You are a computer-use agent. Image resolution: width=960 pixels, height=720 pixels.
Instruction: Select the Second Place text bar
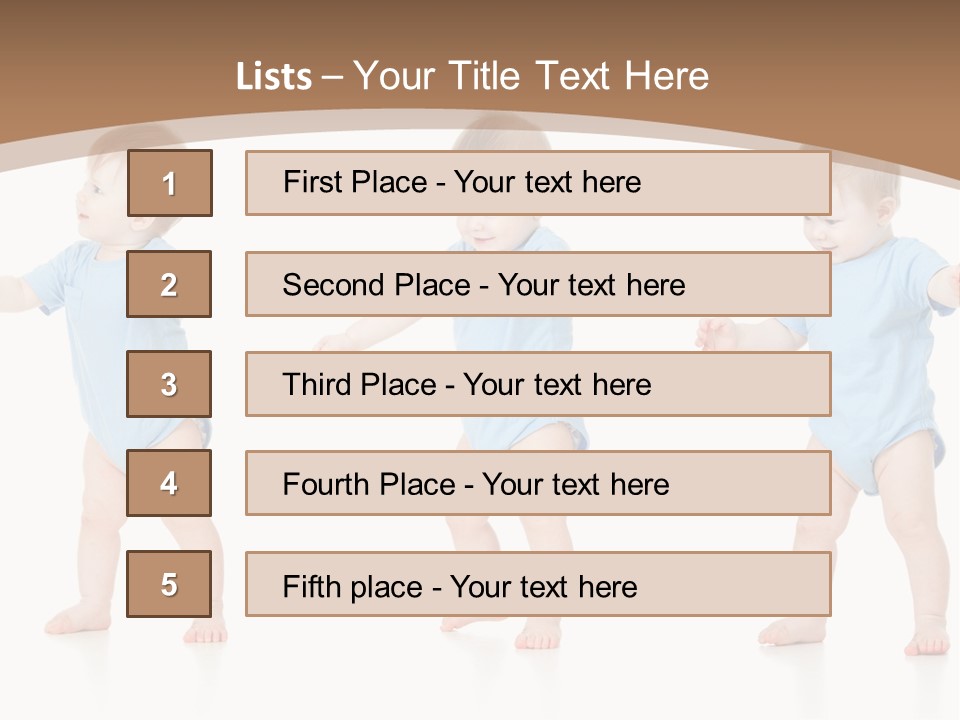pyautogui.click(x=537, y=284)
